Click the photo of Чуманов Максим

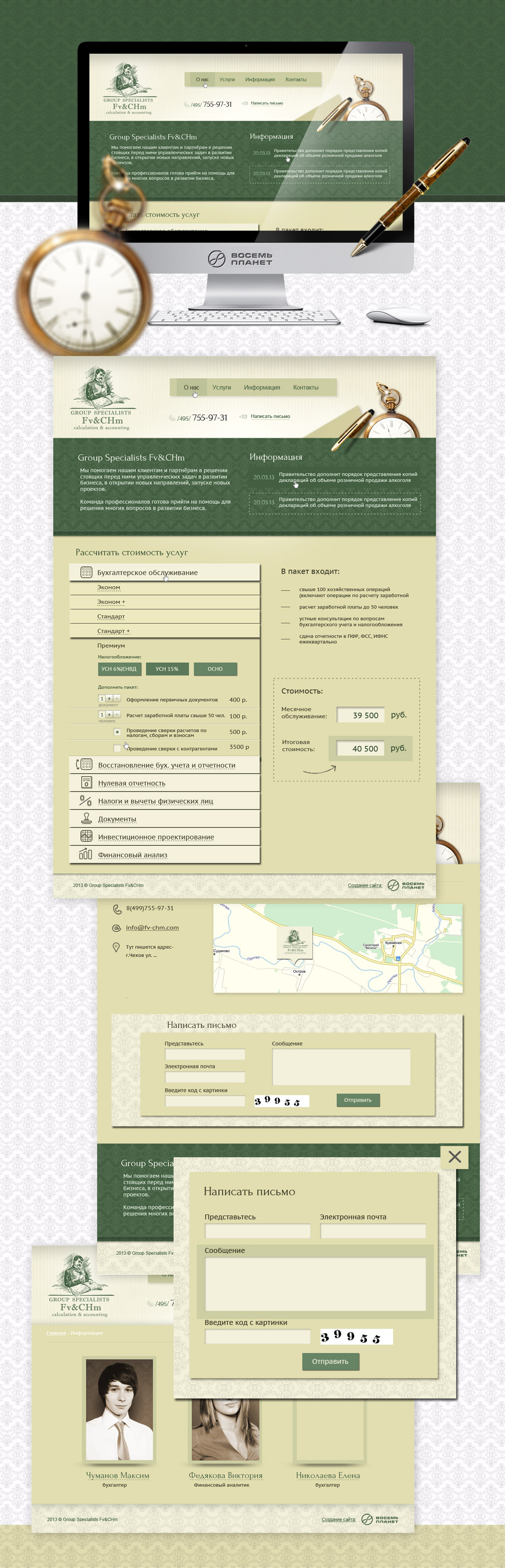(x=119, y=1410)
